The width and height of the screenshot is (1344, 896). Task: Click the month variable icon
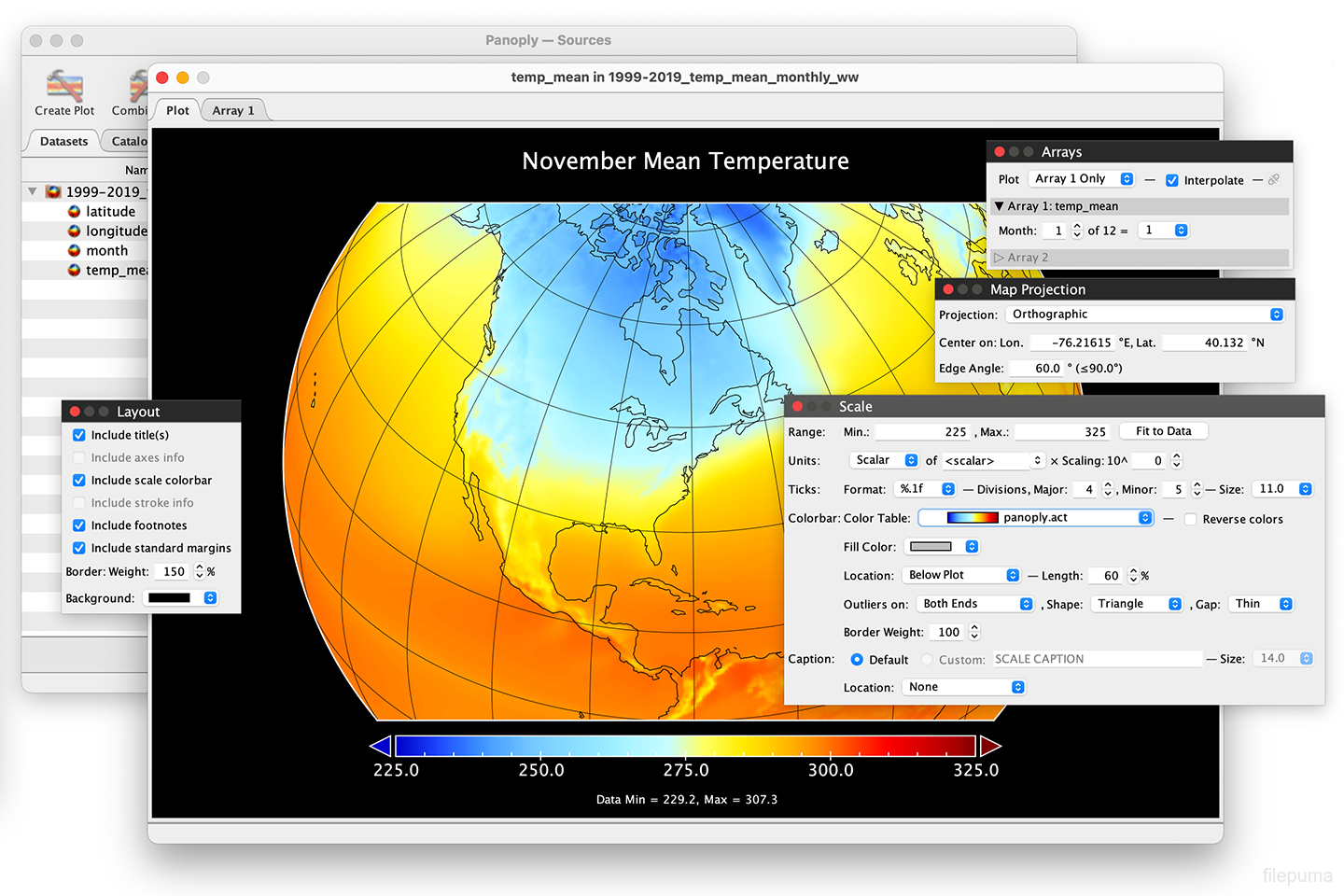pos(75,251)
